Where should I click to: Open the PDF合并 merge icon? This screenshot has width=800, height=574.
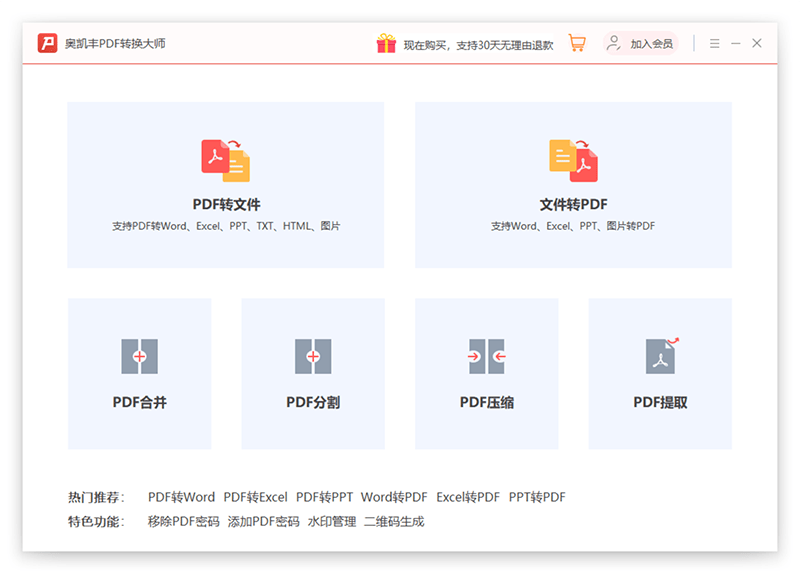[x=139, y=356]
